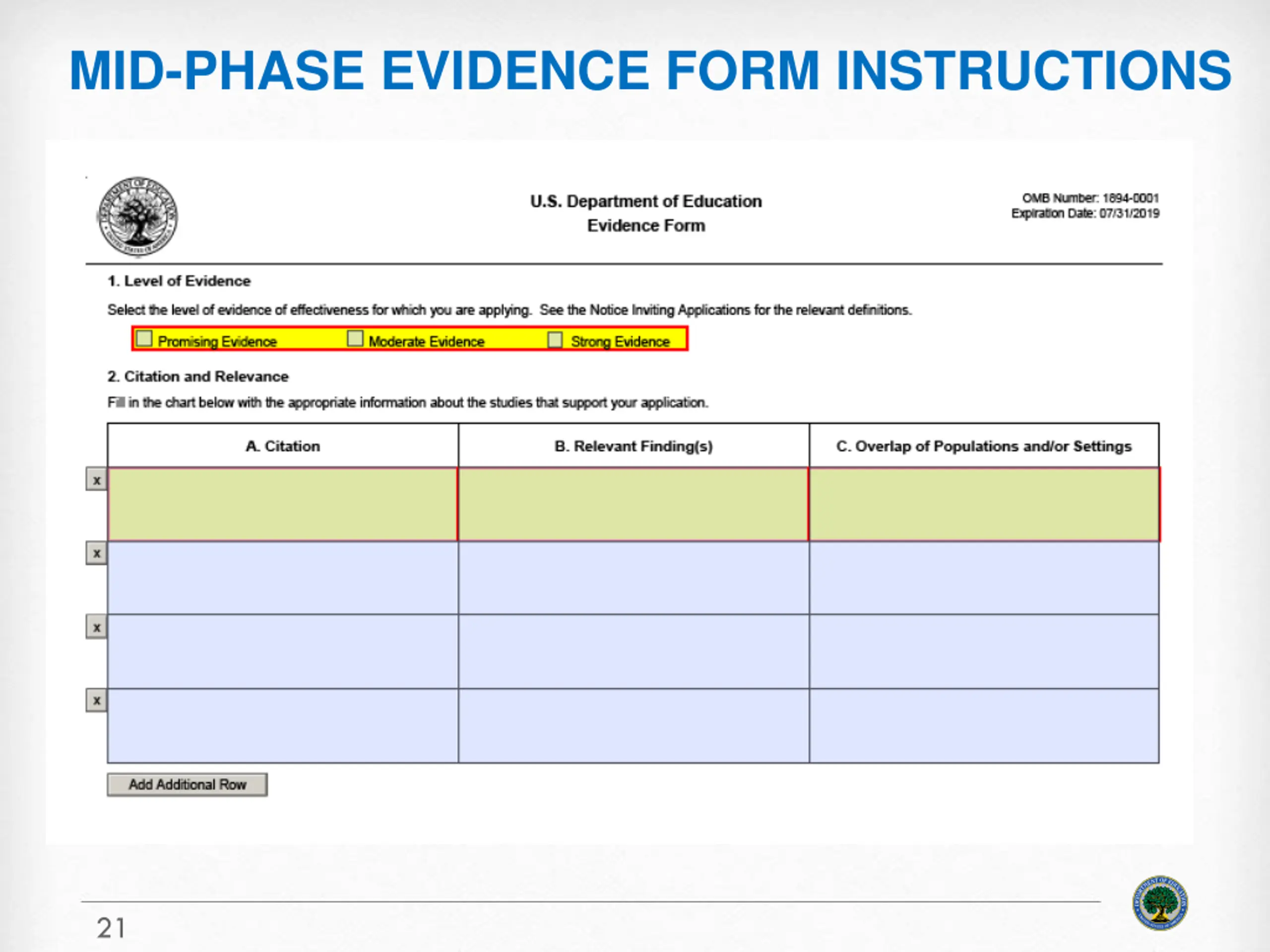The width and height of the screenshot is (1270, 952).
Task: Click the 'Evidence Form' title text
Action: coord(646,226)
